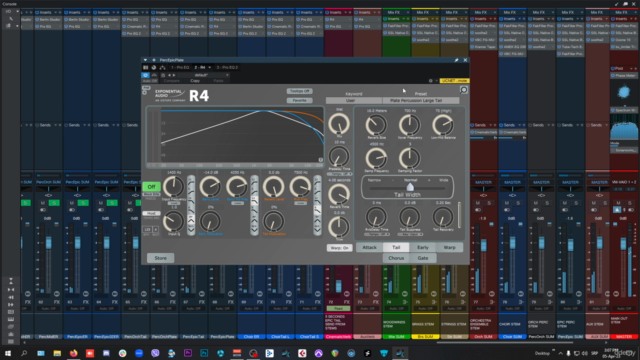Select the Warp tab button

pos(449,247)
